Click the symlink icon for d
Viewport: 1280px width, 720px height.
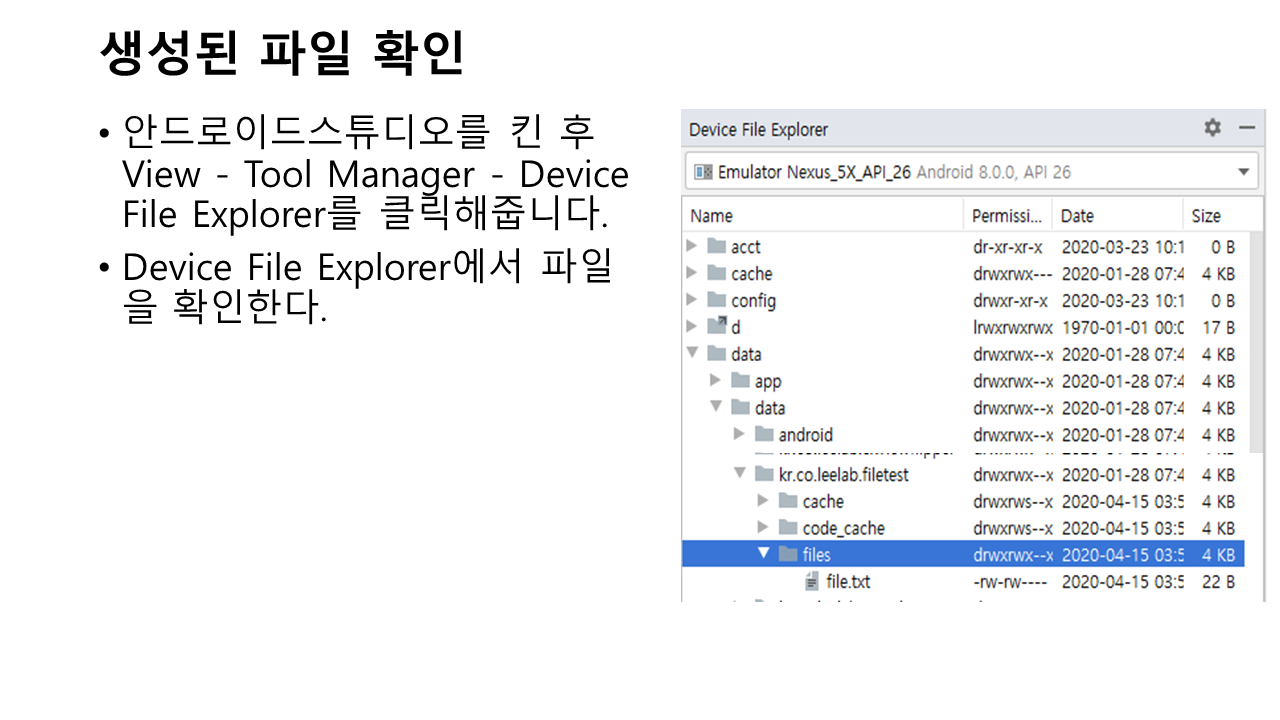click(x=716, y=327)
